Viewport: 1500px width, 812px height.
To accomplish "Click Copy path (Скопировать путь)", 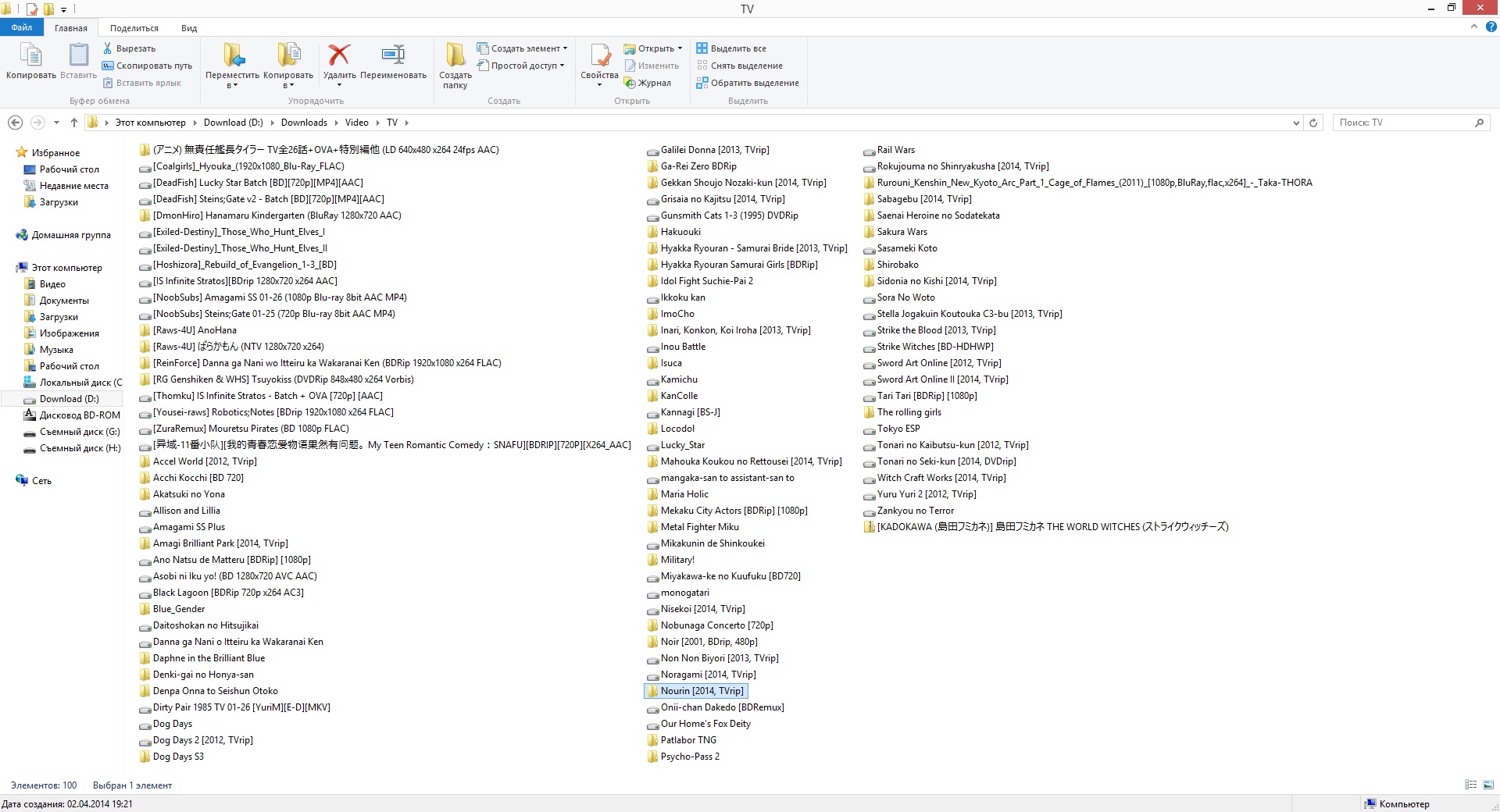I will coord(147,66).
